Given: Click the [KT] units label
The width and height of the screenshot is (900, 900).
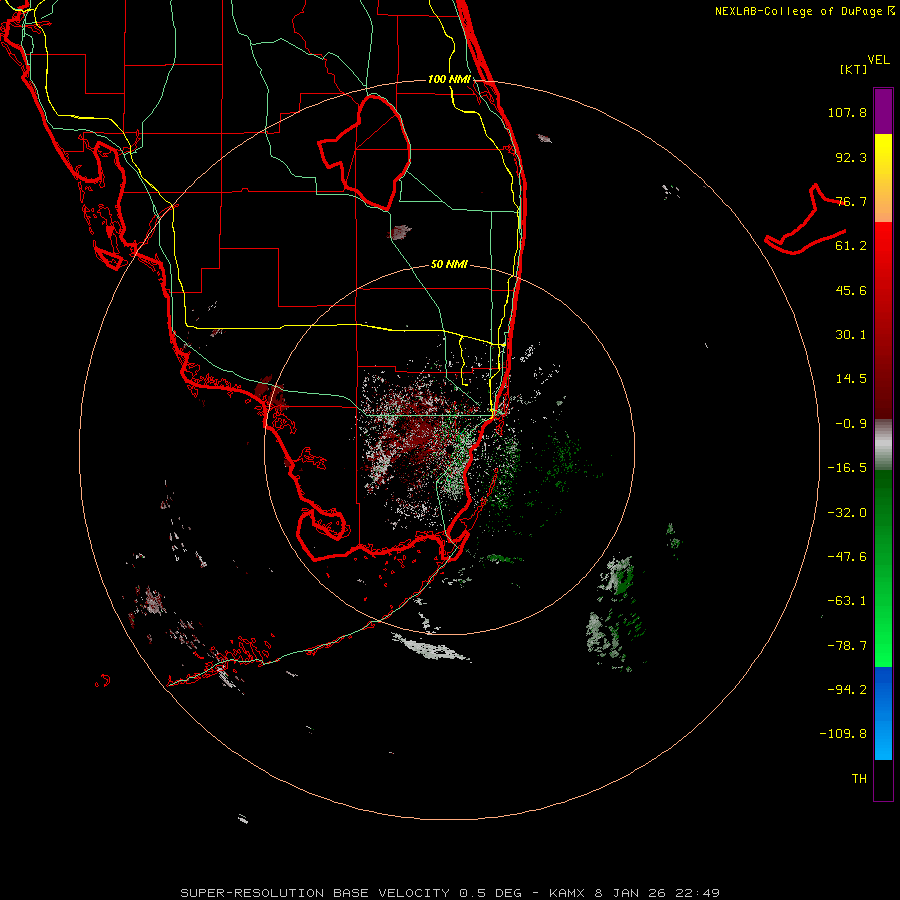Looking at the screenshot, I should (854, 69).
